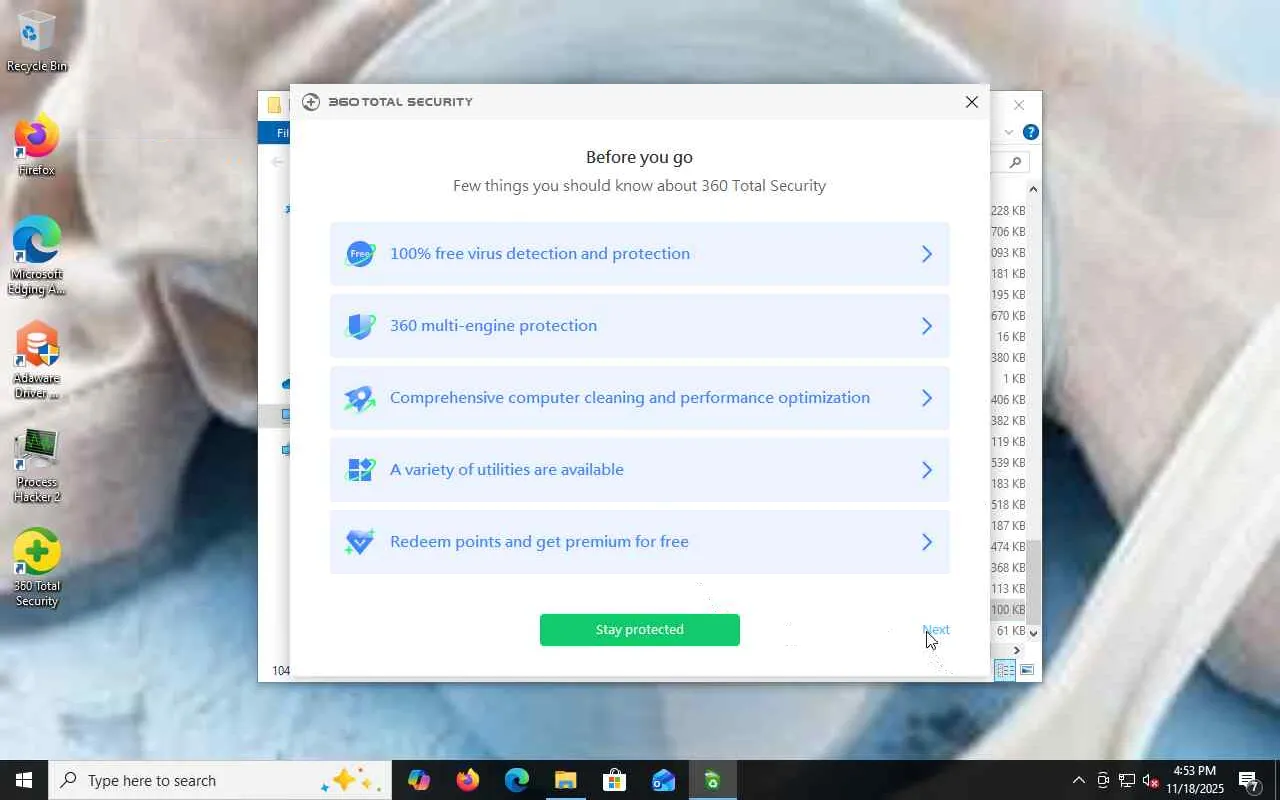Show hidden system tray icons
Screen dimensions: 1280x800
click(x=1078, y=780)
